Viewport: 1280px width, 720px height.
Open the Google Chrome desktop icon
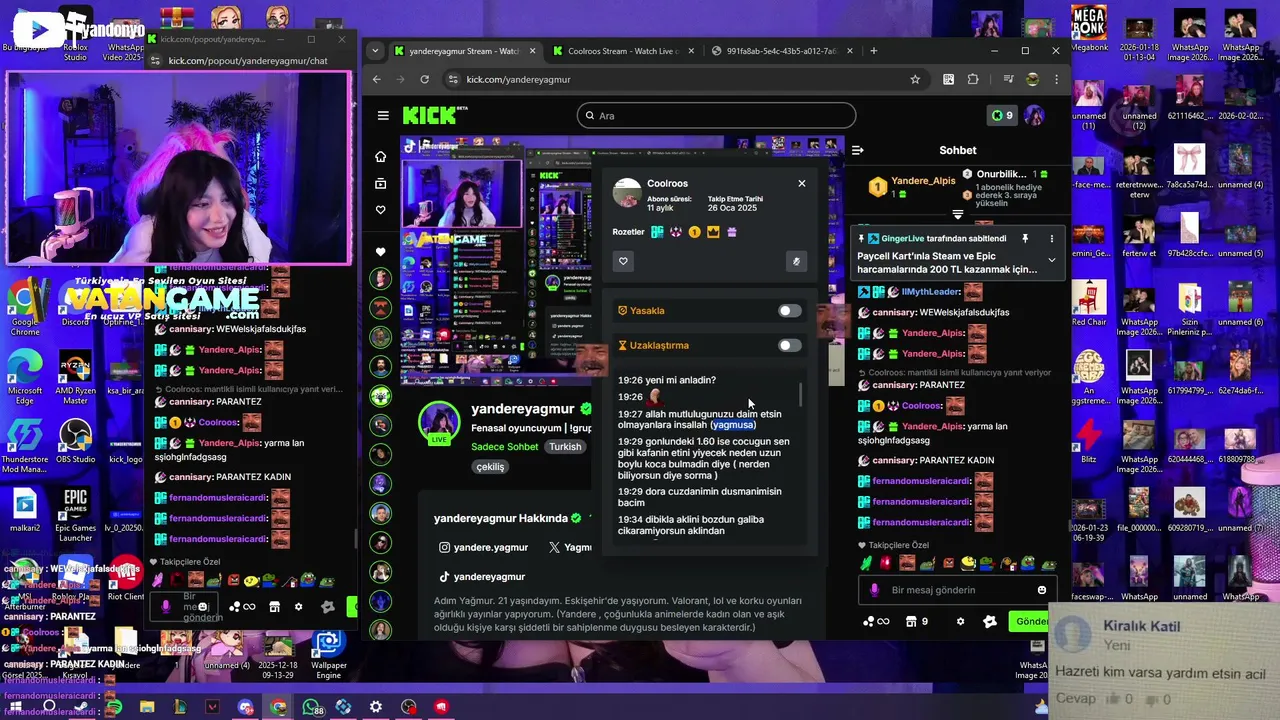pos(25,306)
